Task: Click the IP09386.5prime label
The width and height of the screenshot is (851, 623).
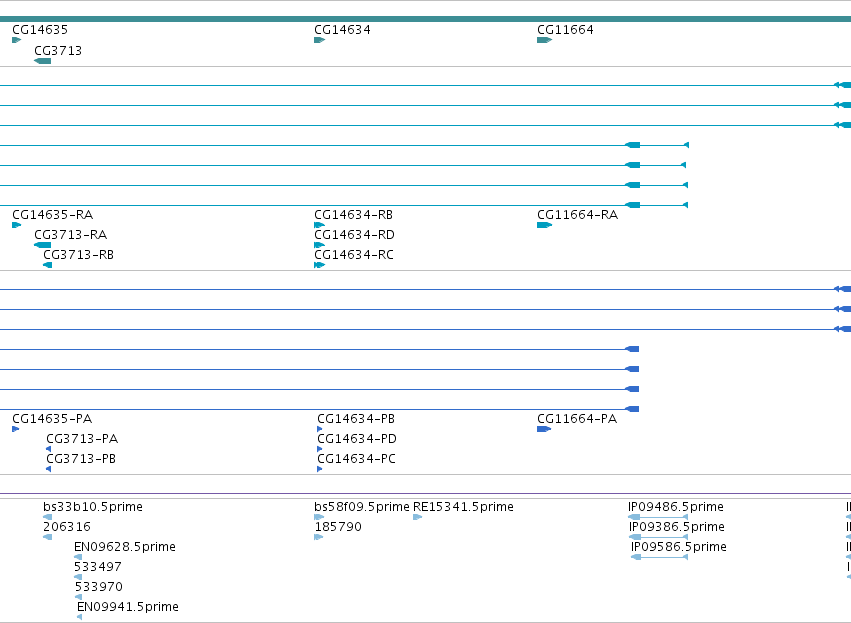Action: click(677, 527)
